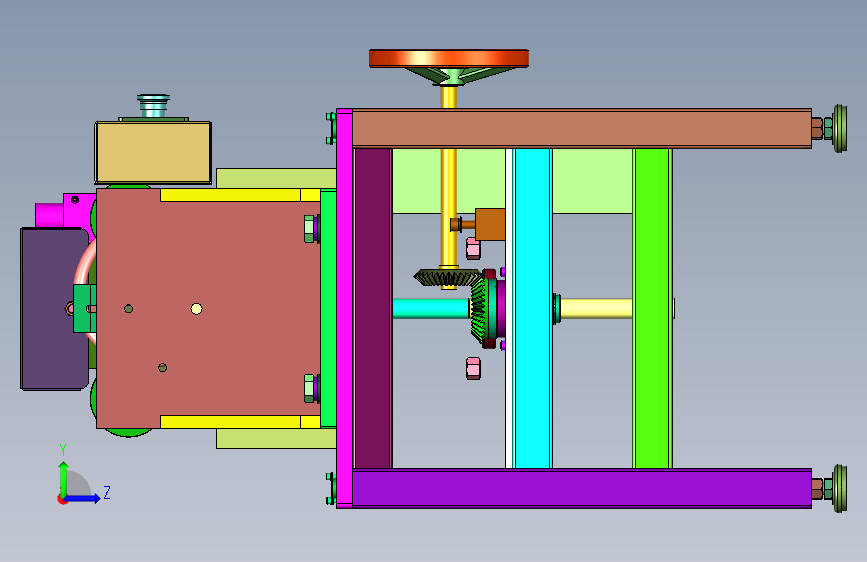Select the bottom yellow rail strip
867x562 pixels.
pyautogui.click(x=240, y=422)
